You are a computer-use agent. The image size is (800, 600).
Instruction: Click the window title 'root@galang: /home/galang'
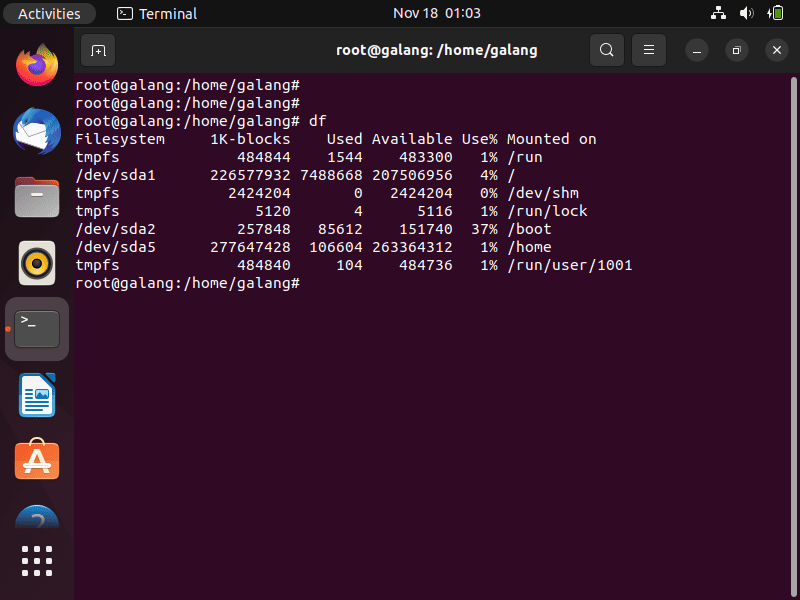point(437,50)
